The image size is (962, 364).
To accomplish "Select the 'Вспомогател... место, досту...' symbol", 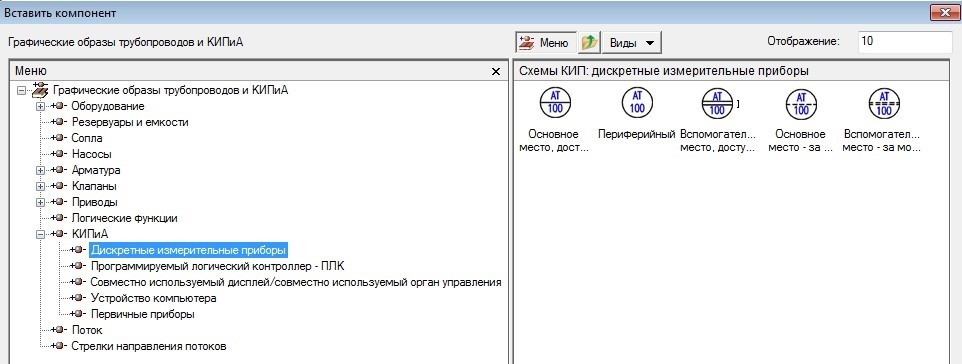I will click(x=718, y=102).
